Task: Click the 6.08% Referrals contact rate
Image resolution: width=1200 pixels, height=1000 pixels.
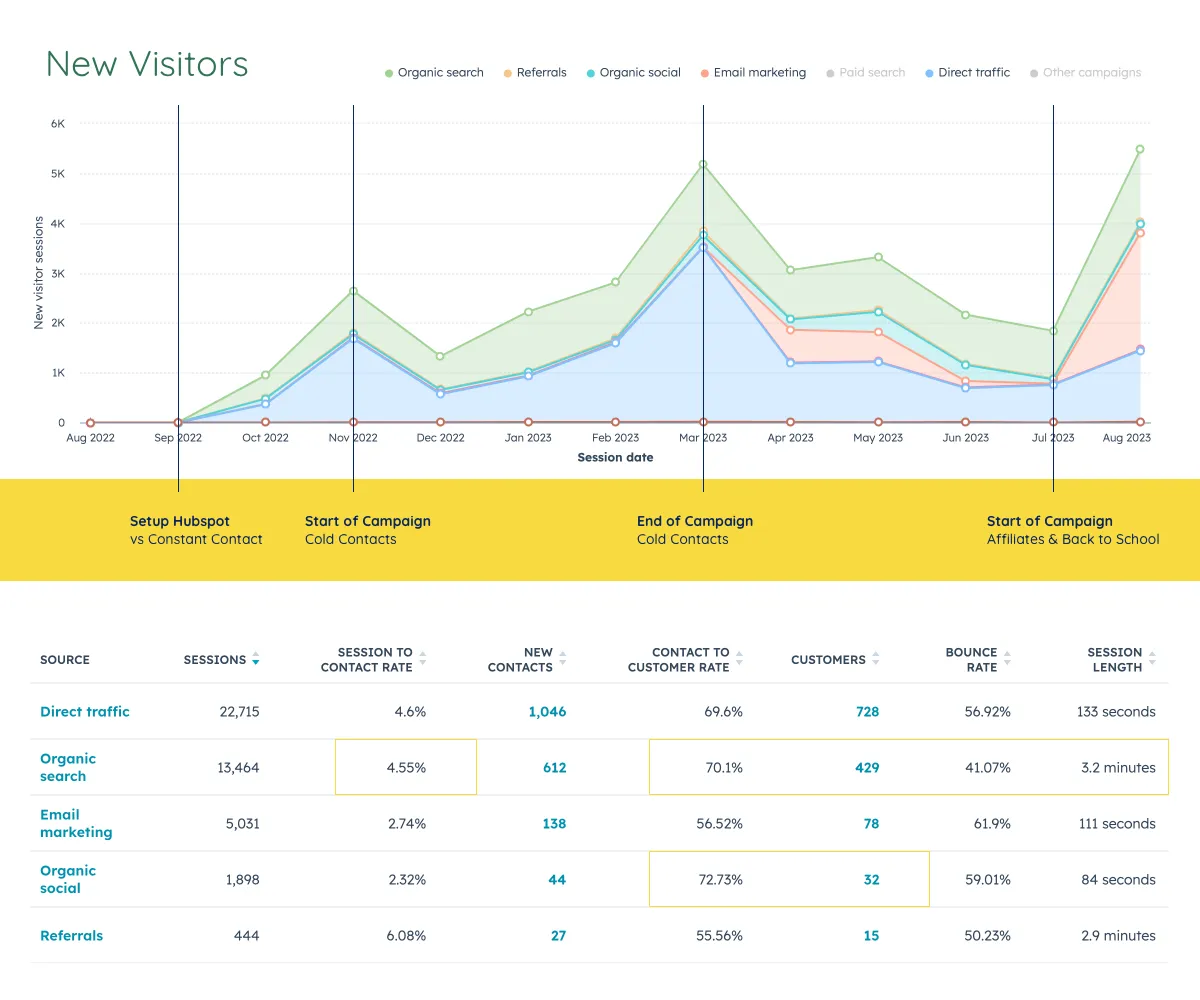Action: coord(405,936)
